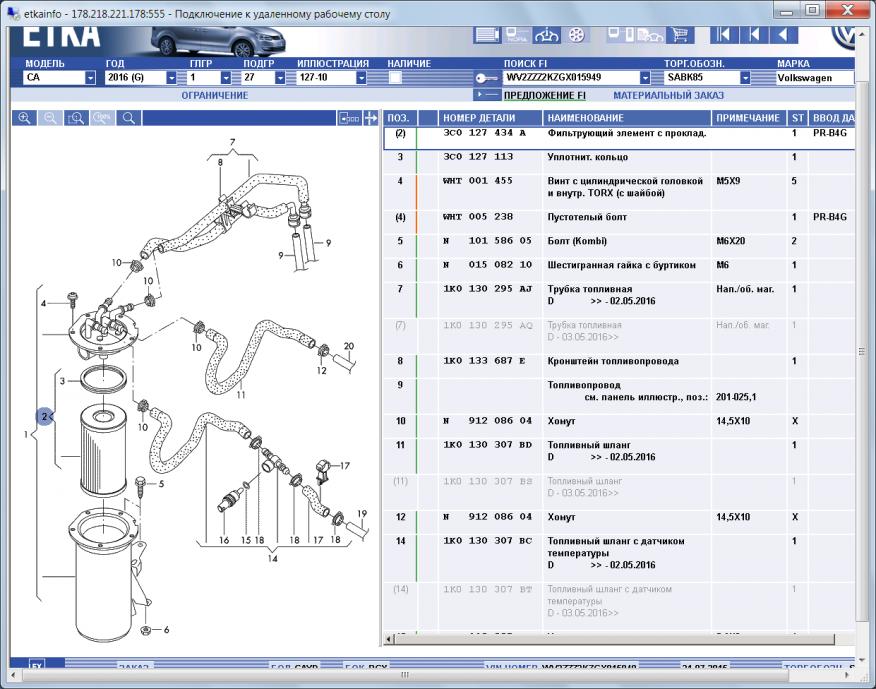
Task: Open МАТЕРИАЛЬНЫЙ ЗАКАЗ link
Action: (x=669, y=96)
